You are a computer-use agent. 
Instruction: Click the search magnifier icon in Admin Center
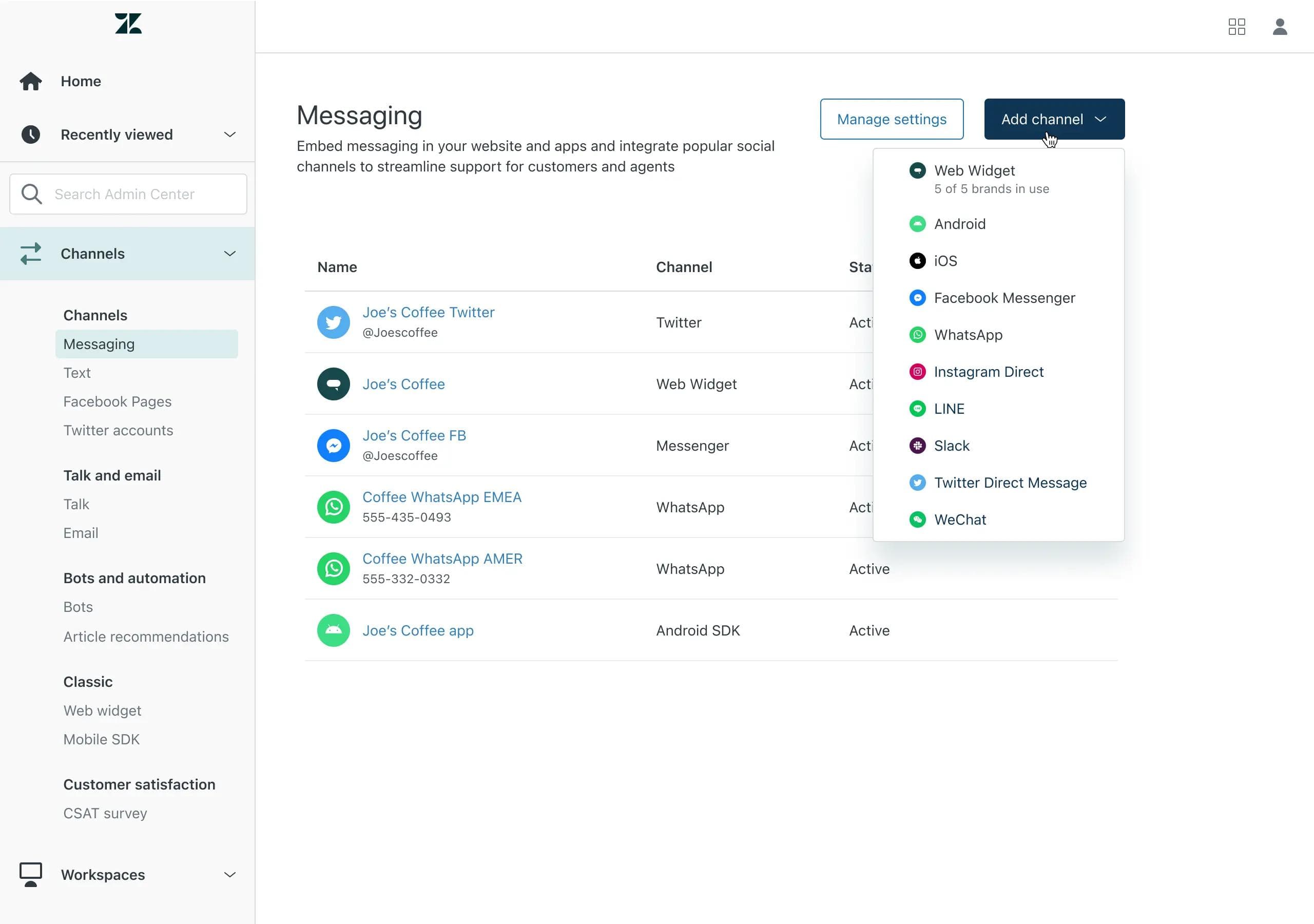(x=31, y=194)
